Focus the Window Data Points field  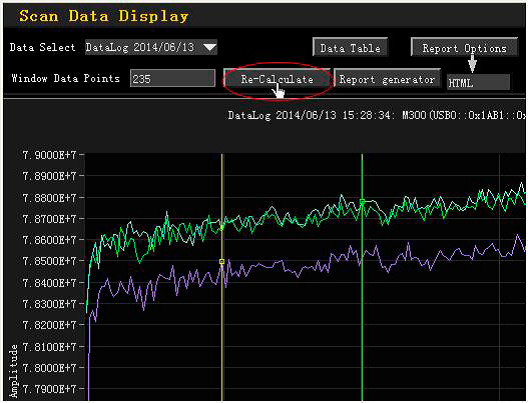tap(172, 79)
